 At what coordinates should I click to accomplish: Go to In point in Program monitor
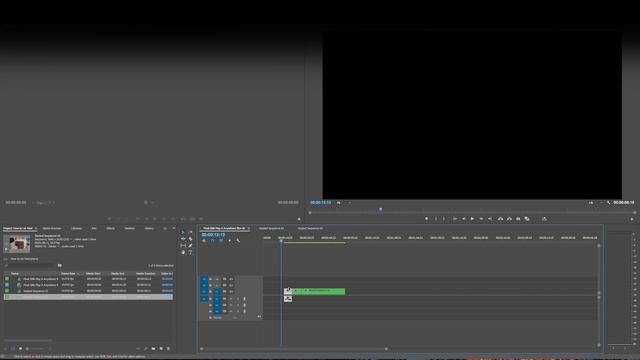tap(455, 219)
